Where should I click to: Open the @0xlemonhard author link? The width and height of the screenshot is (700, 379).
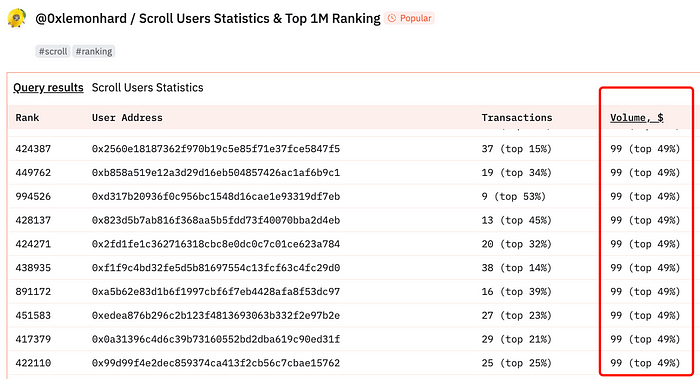point(81,19)
